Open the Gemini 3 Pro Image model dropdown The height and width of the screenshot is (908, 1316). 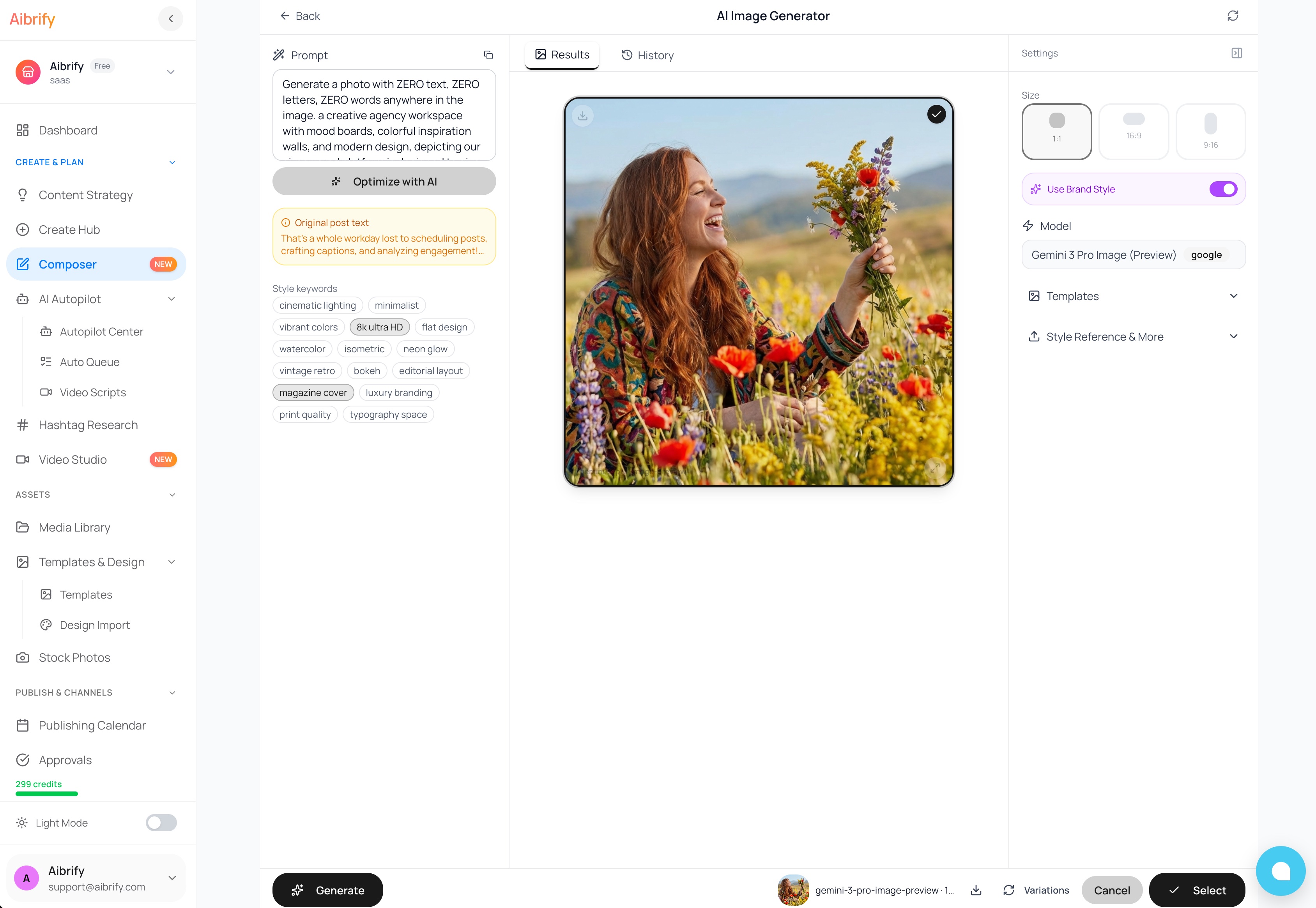pos(1133,255)
